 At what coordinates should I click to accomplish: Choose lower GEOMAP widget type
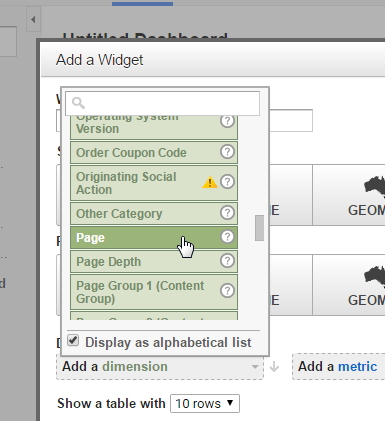tap(349, 285)
